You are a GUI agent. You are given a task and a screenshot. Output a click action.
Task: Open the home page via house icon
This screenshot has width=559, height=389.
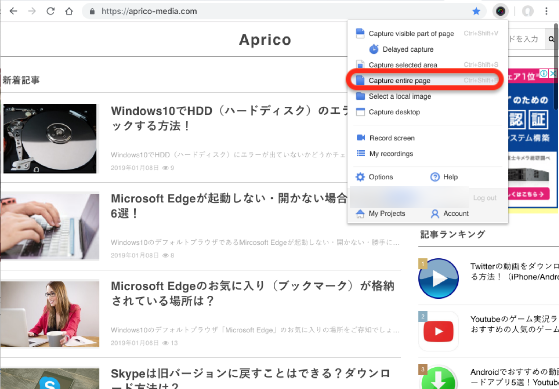(69, 11)
